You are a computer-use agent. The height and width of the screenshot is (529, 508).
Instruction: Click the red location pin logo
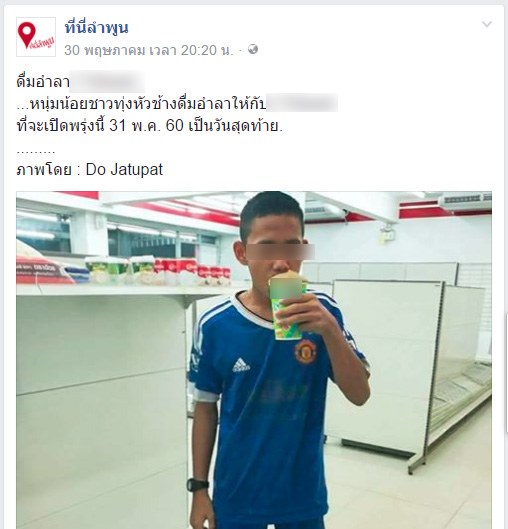[x=27, y=35]
